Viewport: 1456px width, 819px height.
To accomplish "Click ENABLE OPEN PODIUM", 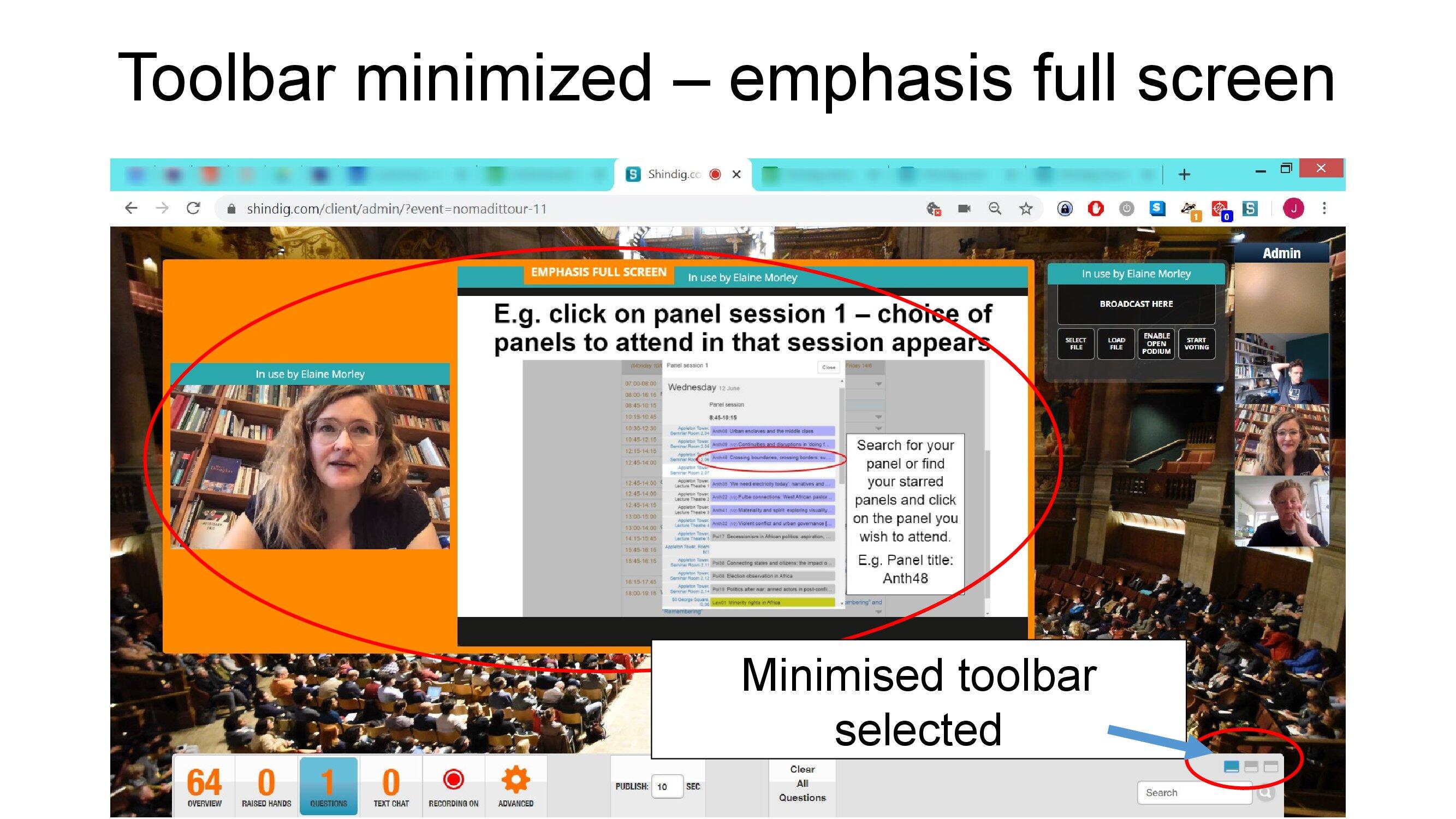I will click(x=1156, y=343).
